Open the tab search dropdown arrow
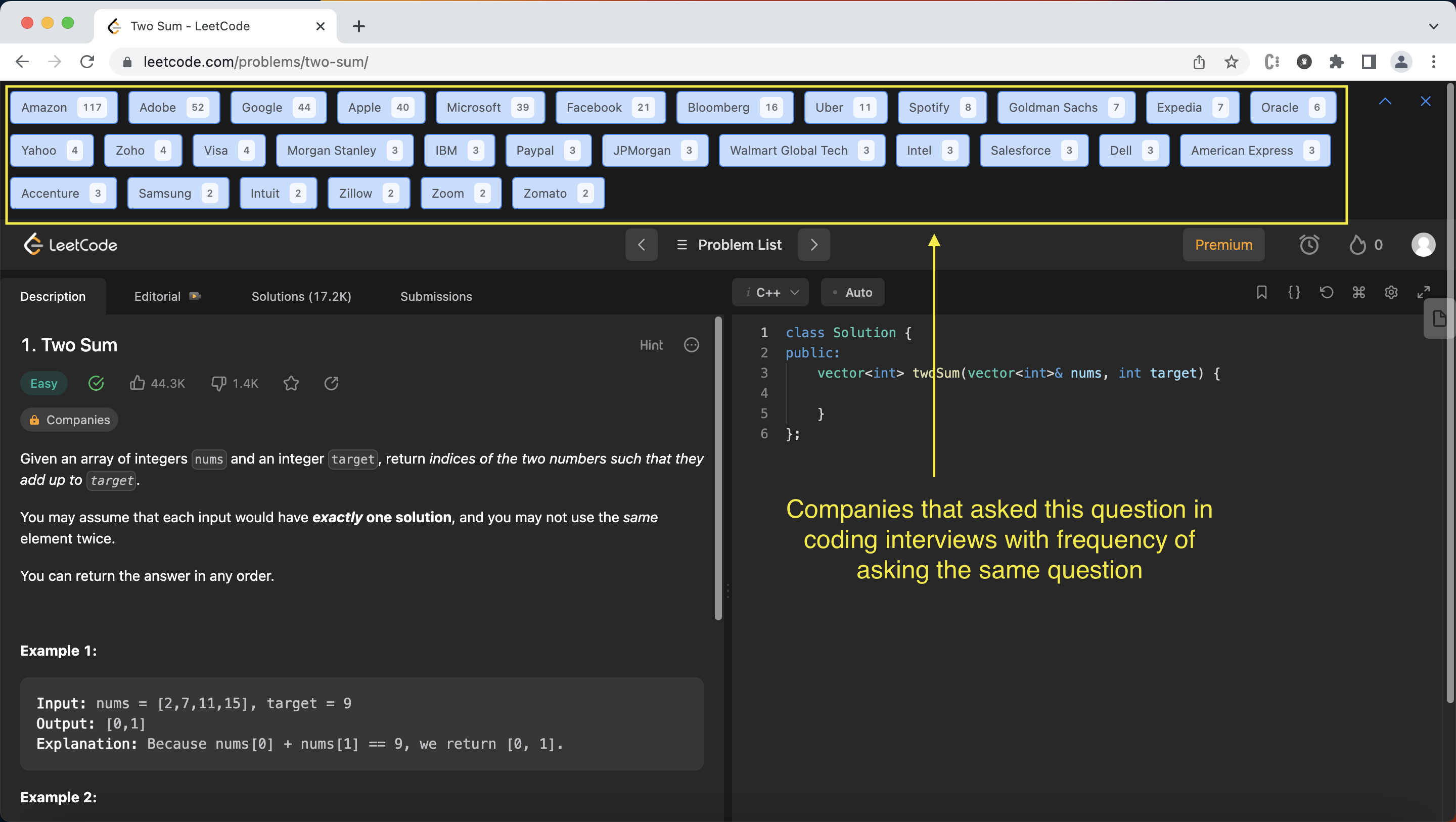 pyautogui.click(x=1433, y=27)
